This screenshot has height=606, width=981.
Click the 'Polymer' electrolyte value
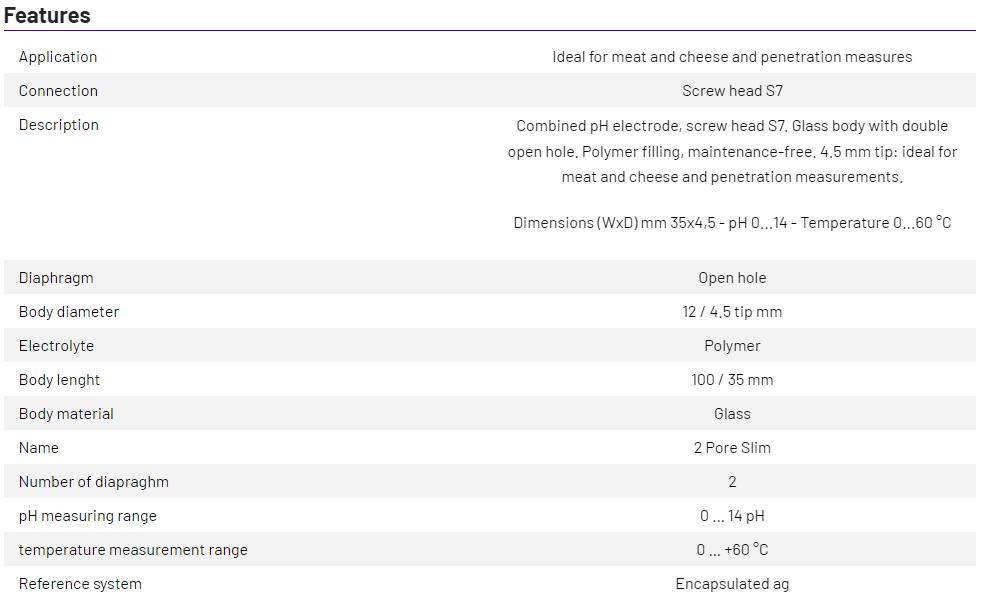point(732,346)
